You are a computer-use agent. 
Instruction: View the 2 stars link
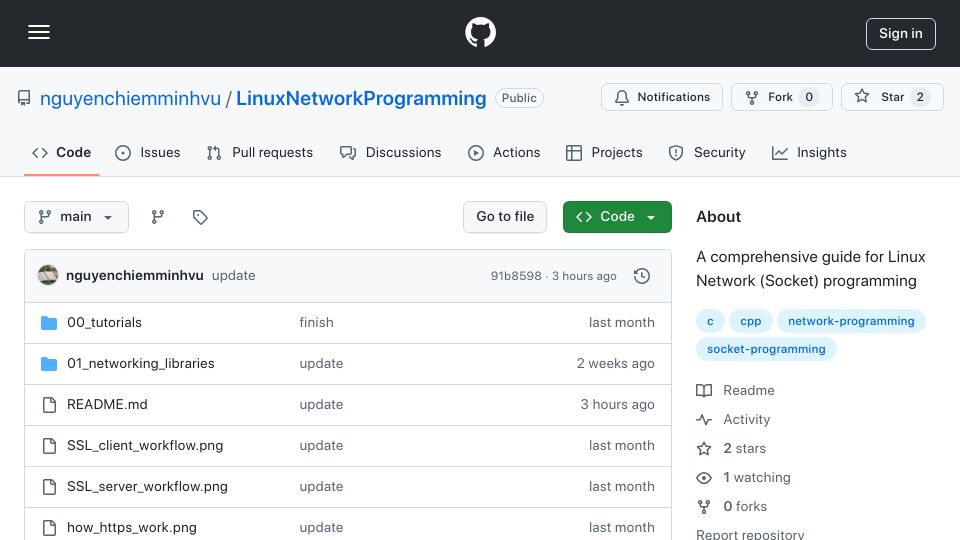(732, 449)
